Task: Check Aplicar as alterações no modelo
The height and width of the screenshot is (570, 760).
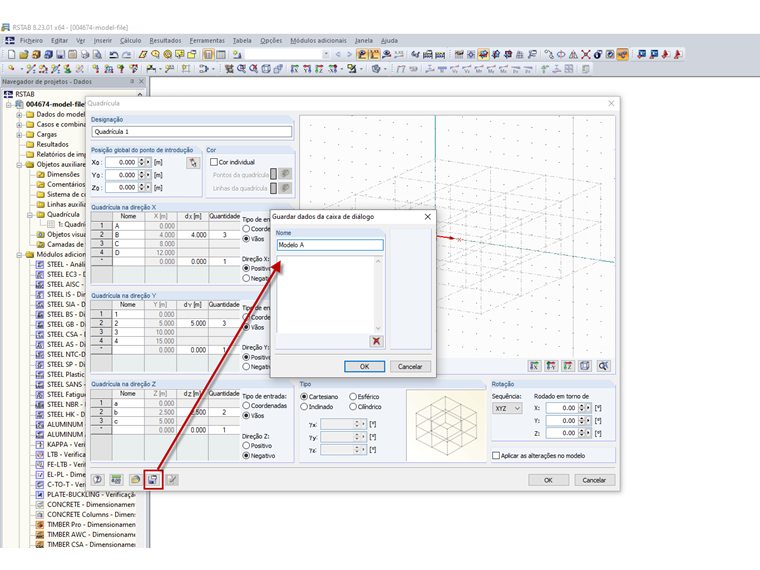Action: tap(496, 456)
